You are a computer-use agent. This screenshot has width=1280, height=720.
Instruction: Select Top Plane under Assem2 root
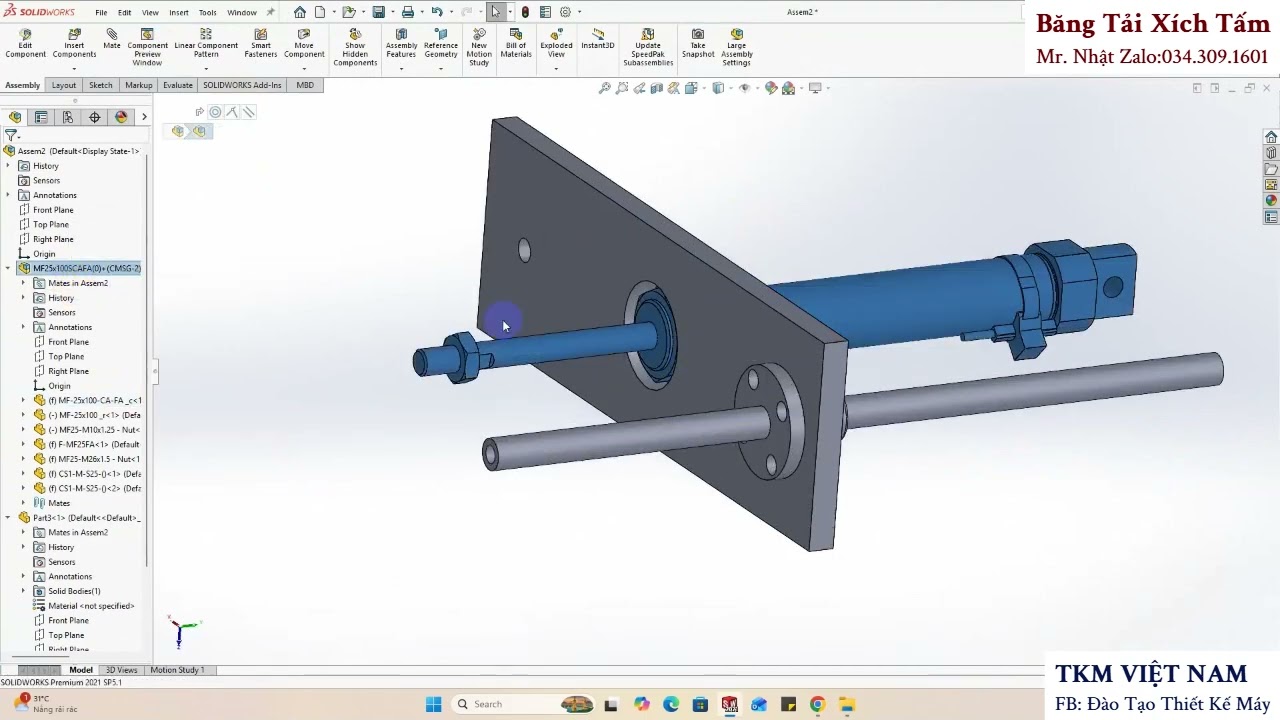click(x=51, y=224)
